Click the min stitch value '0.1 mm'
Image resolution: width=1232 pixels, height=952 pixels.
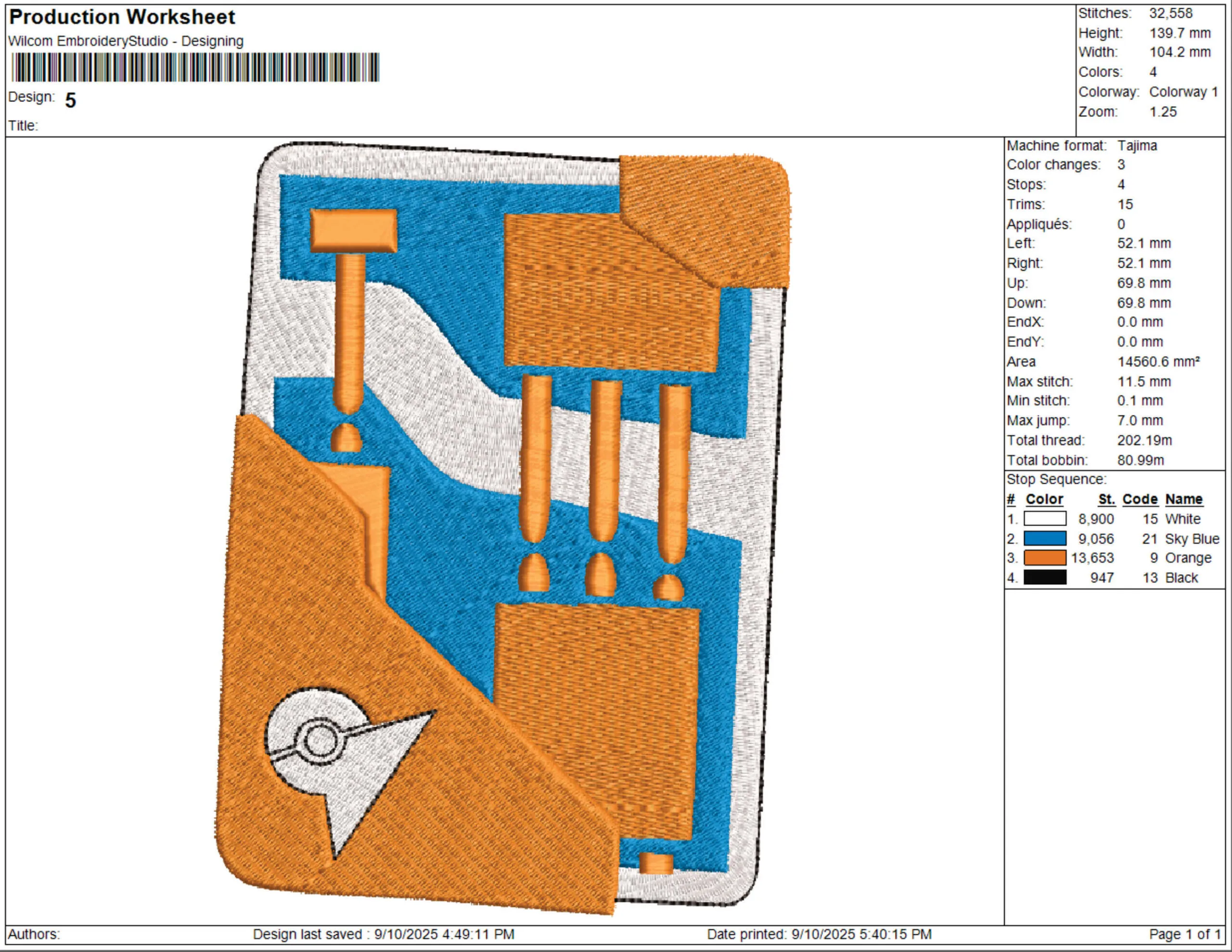(x=1140, y=400)
